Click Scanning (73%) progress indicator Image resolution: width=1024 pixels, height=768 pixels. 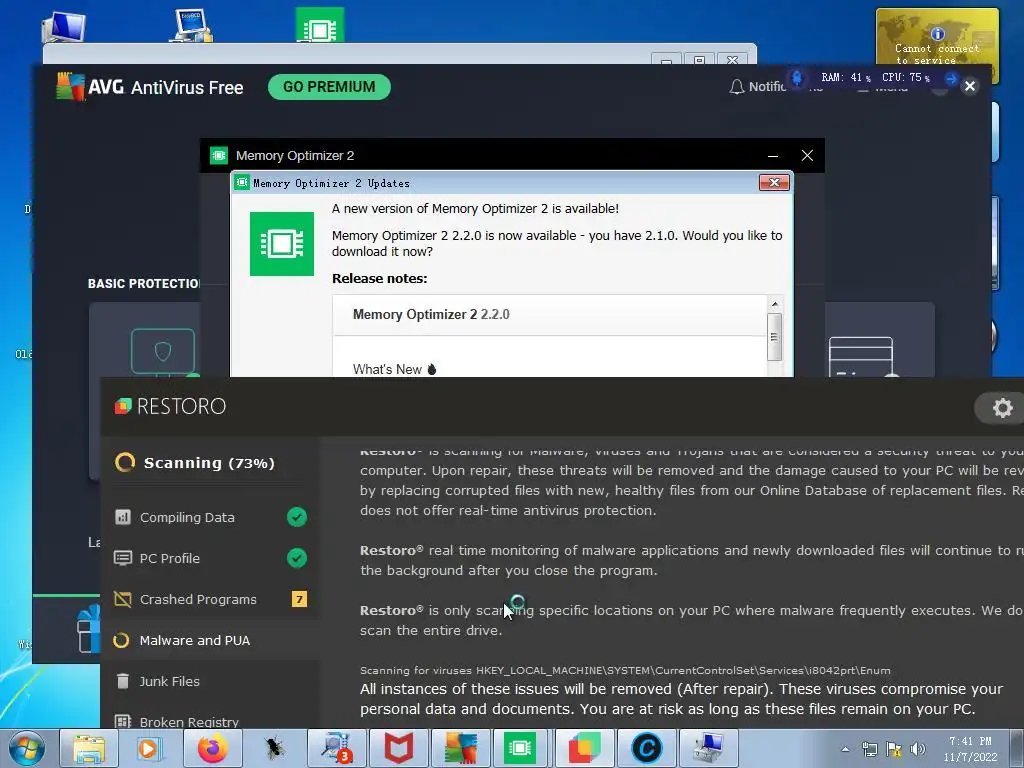point(195,462)
